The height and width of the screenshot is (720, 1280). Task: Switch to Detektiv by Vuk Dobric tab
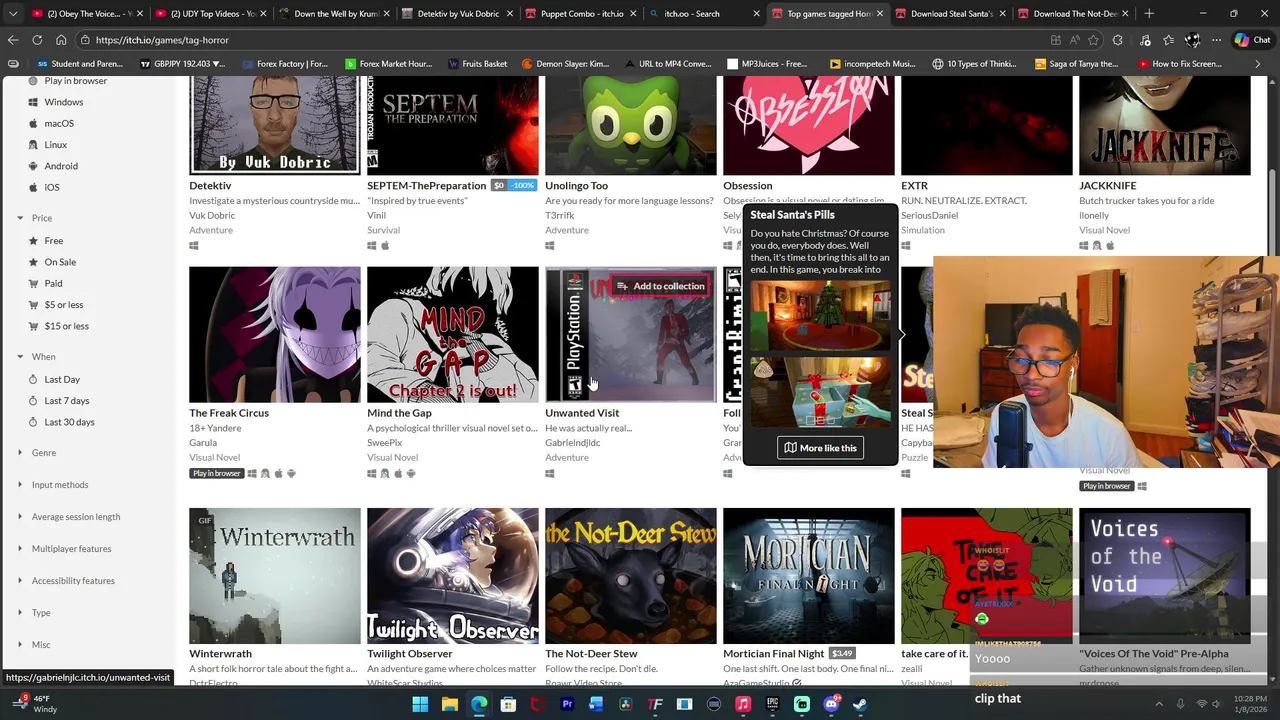tap(457, 14)
